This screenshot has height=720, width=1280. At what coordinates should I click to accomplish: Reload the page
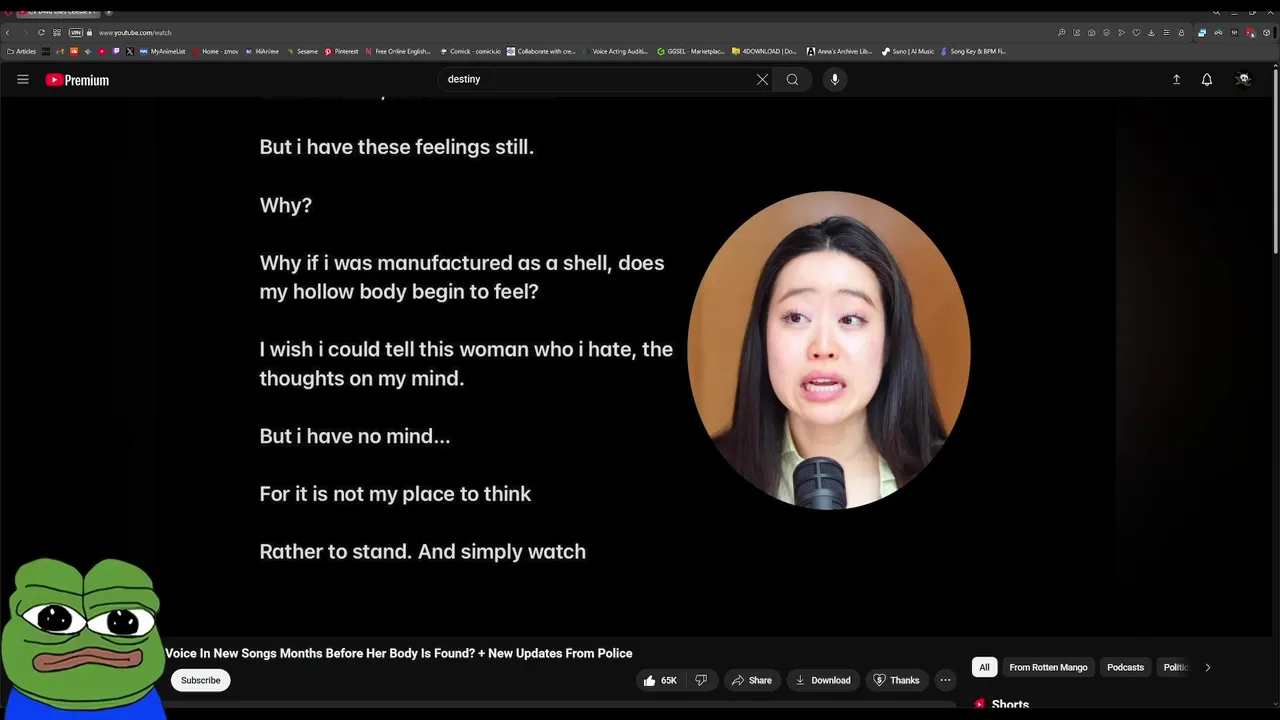pos(41,33)
